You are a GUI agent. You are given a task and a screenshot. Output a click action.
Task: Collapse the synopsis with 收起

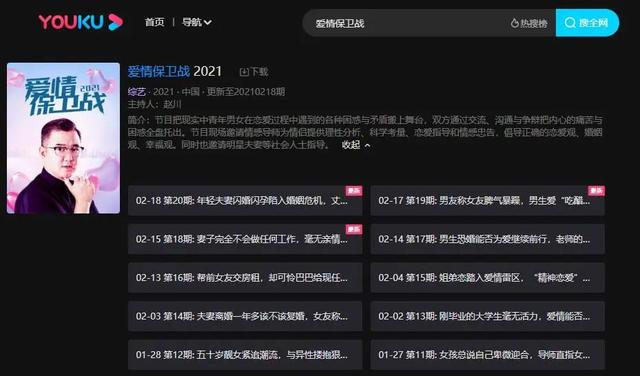click(356, 145)
